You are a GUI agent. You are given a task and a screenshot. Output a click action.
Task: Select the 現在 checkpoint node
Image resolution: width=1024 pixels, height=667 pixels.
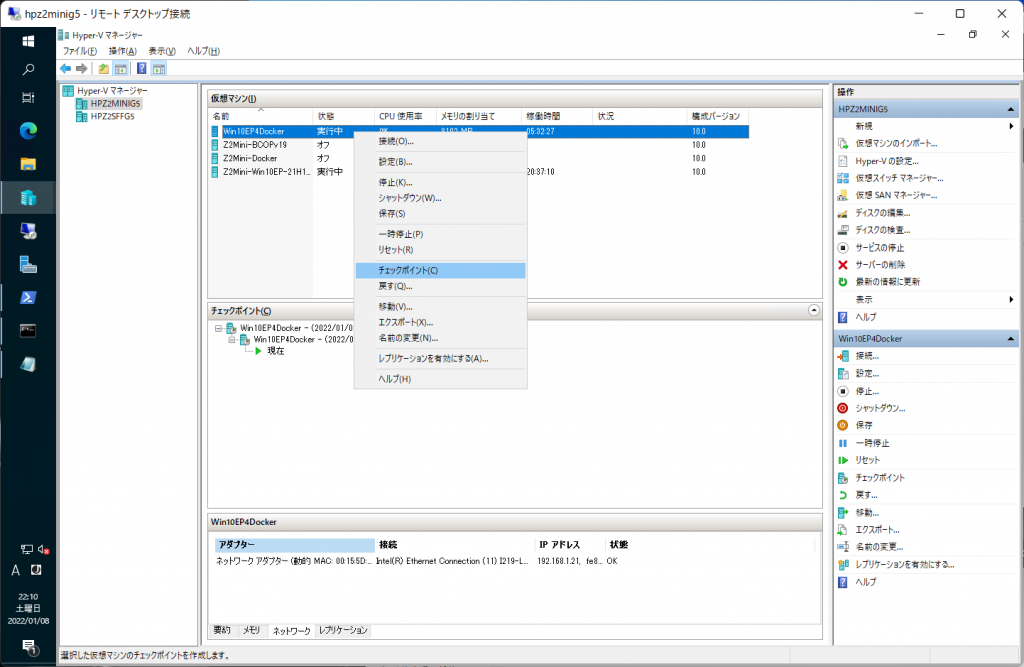[276, 351]
